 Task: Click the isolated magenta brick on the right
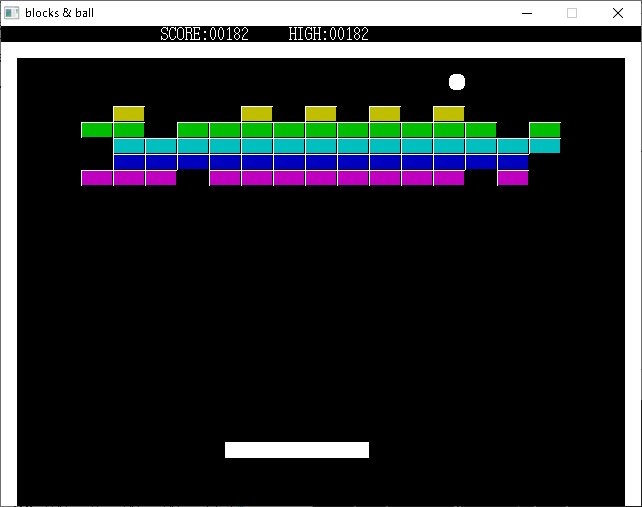[513, 178]
